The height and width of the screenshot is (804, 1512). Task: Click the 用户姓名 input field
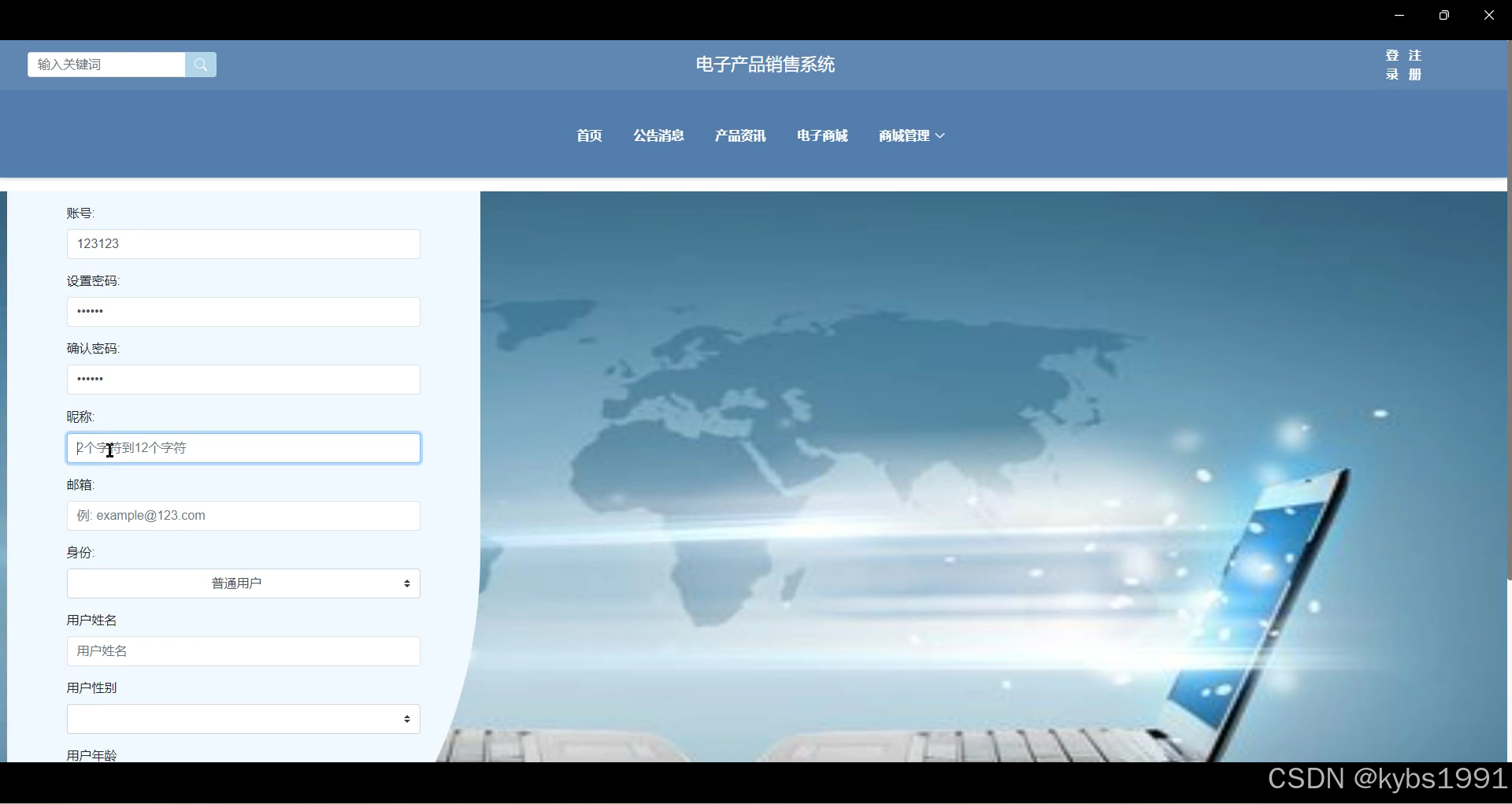tap(243, 651)
